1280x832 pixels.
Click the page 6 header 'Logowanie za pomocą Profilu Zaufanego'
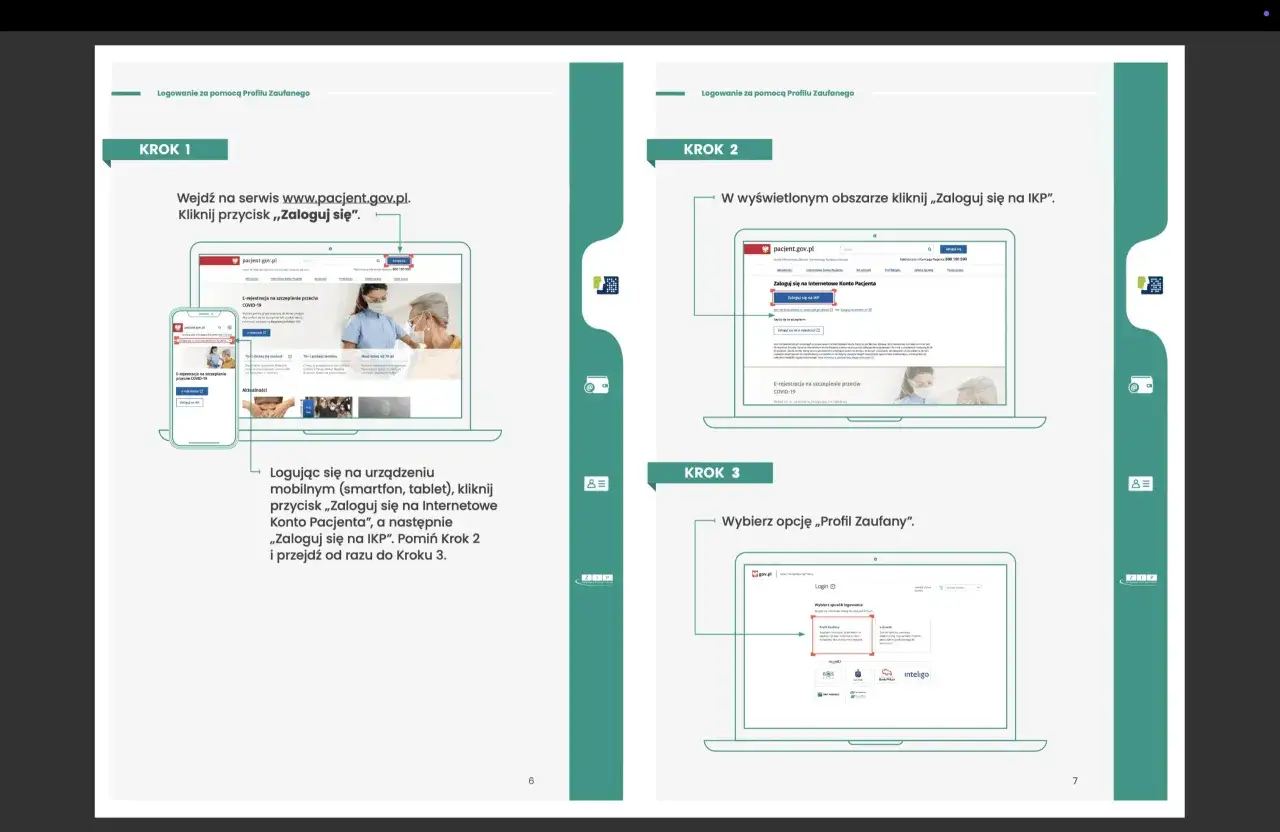coord(233,93)
